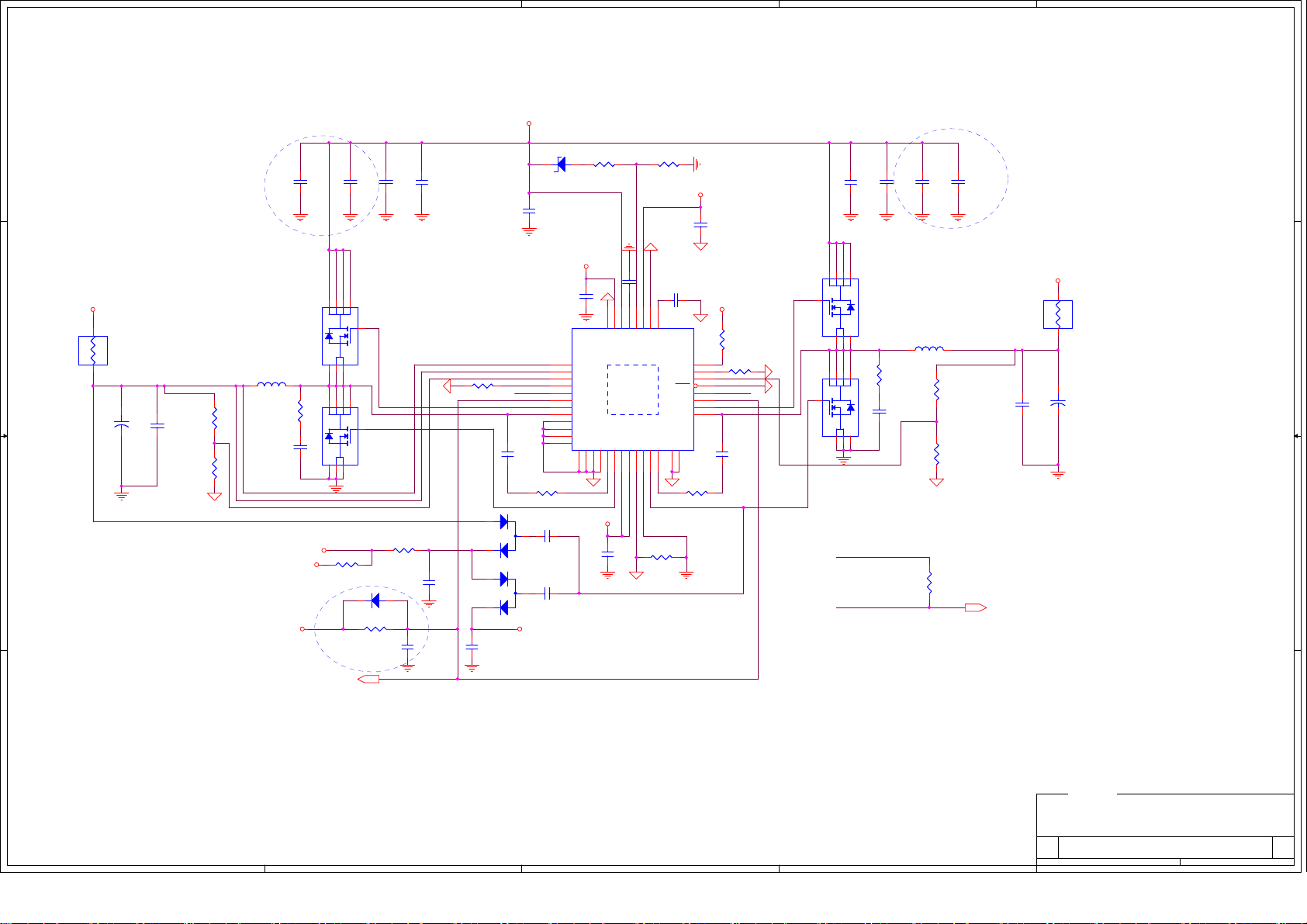Click the horizontal capacitor just above the IC
This screenshot has width=1307, height=924.
(x=676, y=300)
